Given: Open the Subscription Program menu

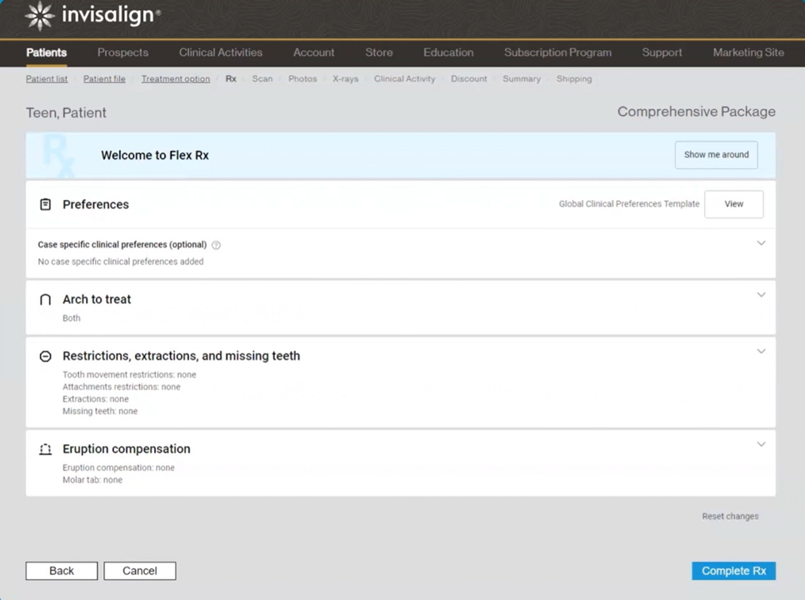Looking at the screenshot, I should tap(557, 53).
